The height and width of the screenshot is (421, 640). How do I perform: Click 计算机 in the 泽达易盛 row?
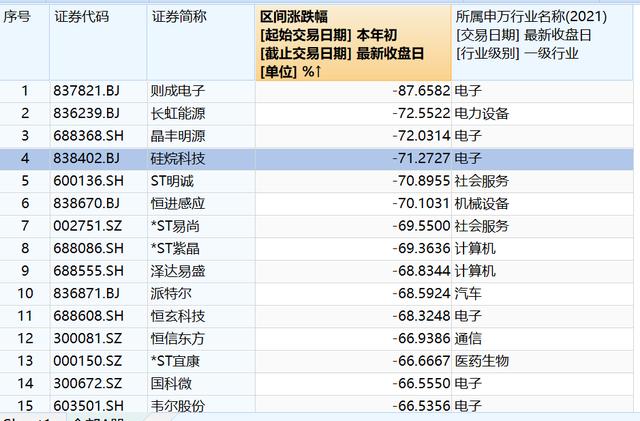475,271
